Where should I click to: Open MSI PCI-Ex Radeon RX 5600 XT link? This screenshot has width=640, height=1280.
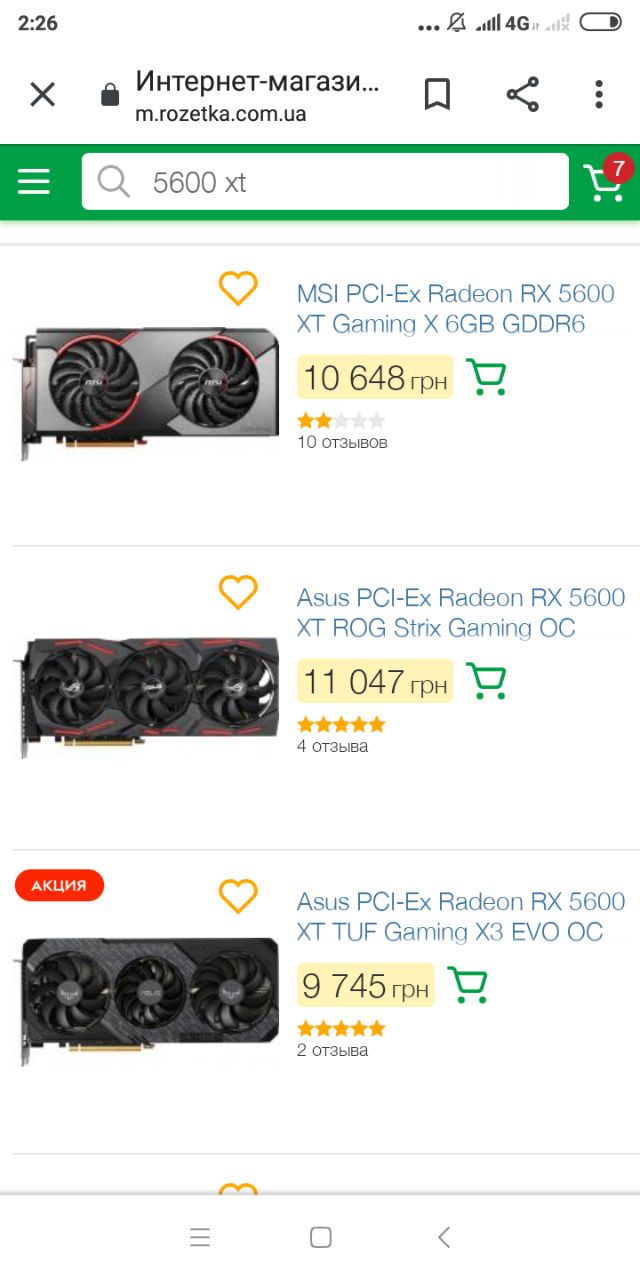tap(456, 309)
